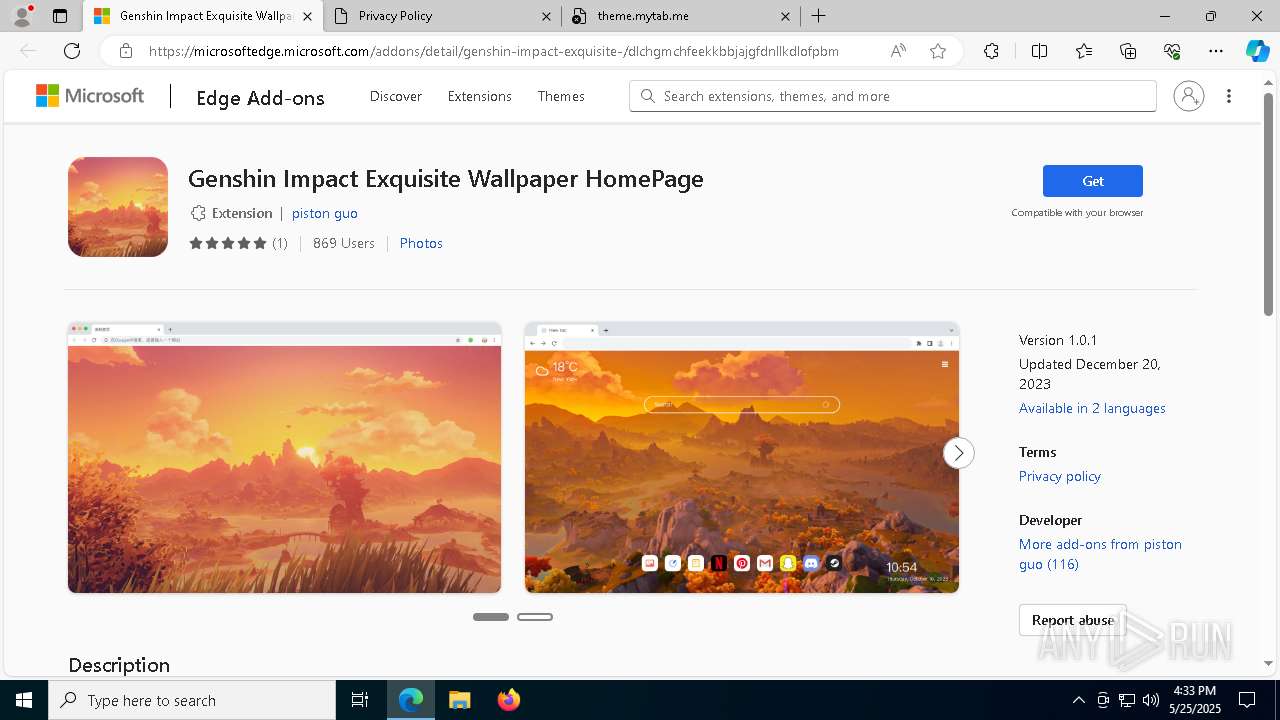Click the Microsoft logo
This screenshot has width=1280, height=720.
coord(90,96)
